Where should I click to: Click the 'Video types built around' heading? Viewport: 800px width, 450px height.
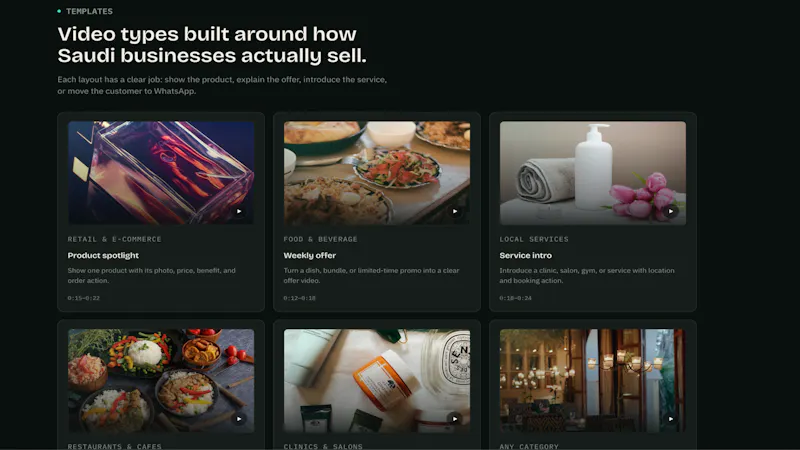click(x=212, y=44)
